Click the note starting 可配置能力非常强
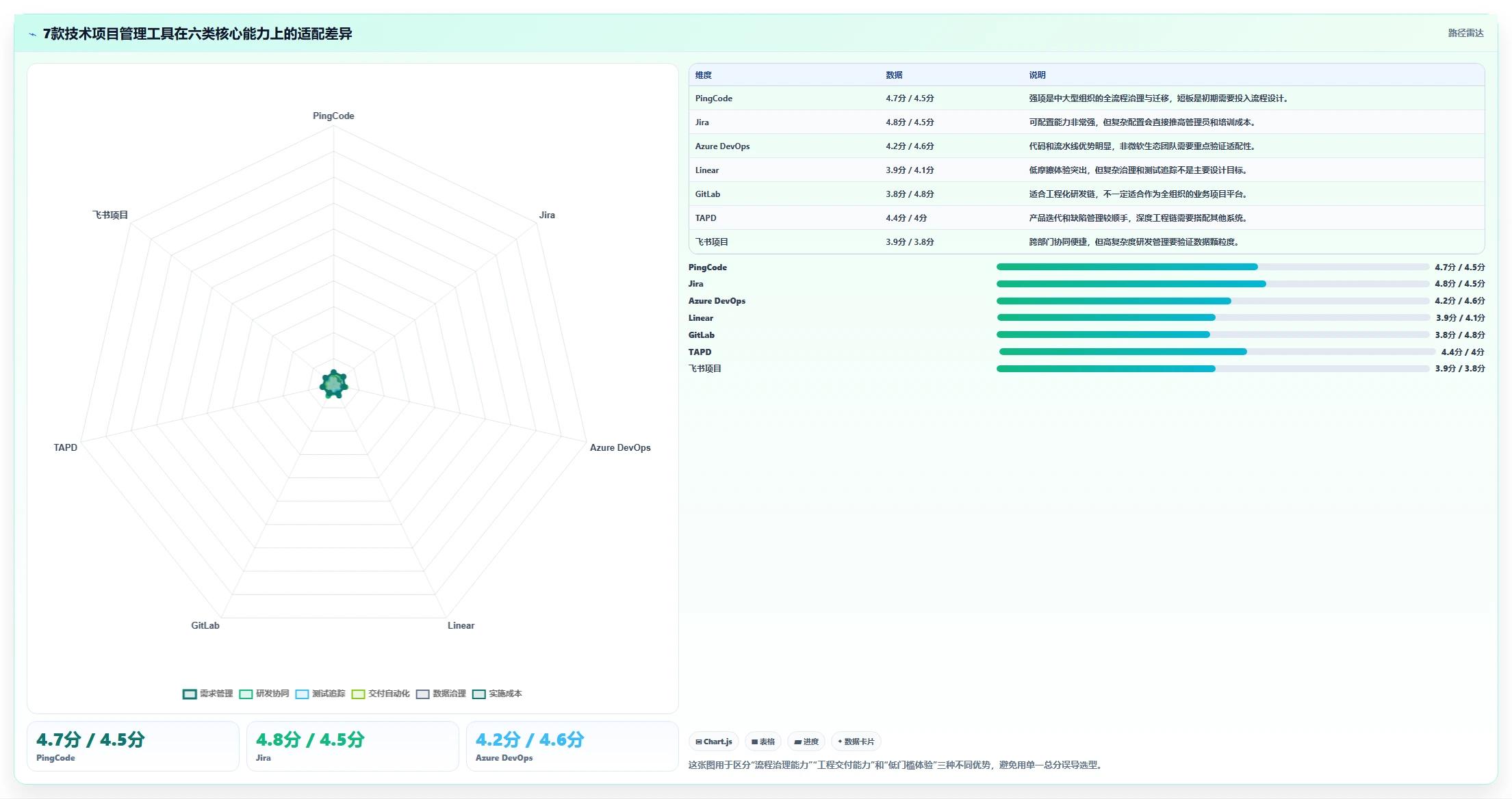The height and width of the screenshot is (799, 1512). coord(1143,122)
